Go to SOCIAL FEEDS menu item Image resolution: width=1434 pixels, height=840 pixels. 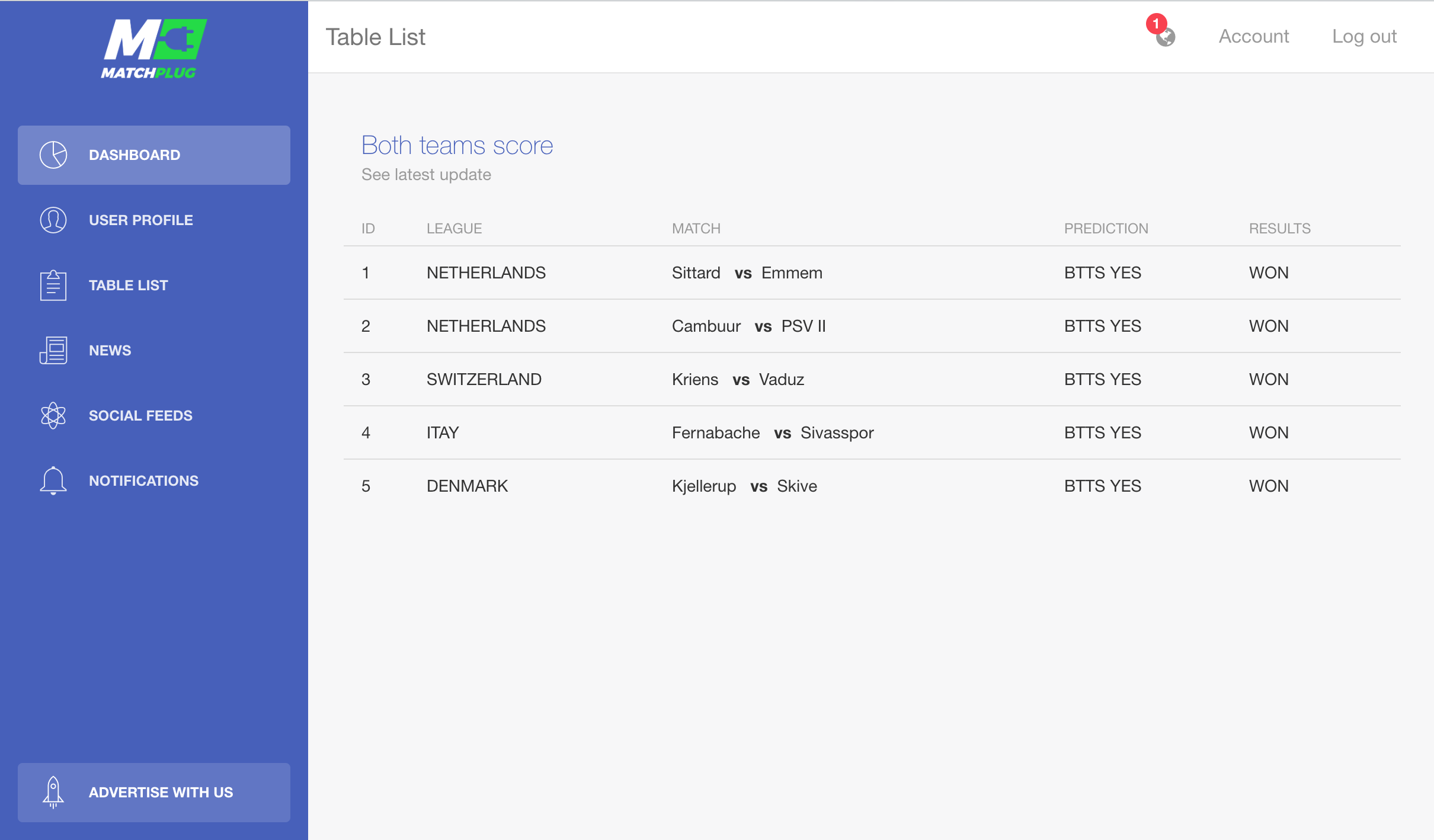pyautogui.click(x=140, y=416)
